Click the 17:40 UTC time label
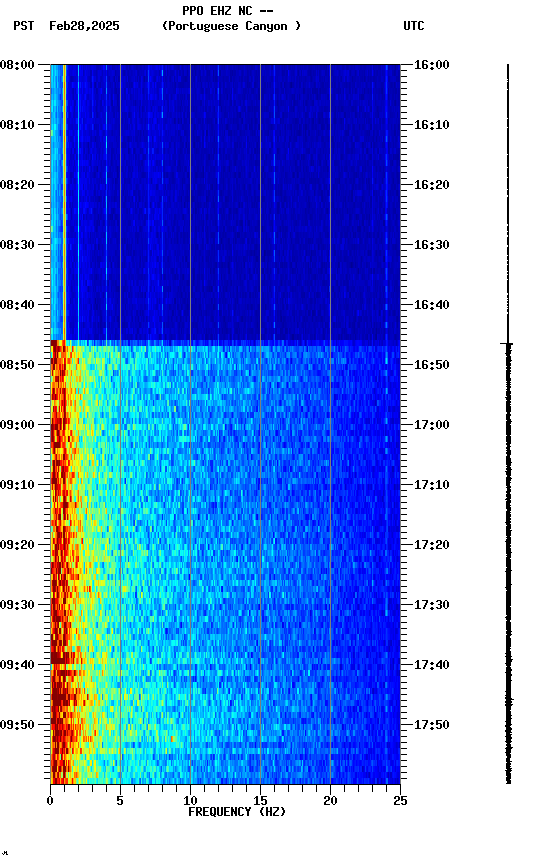 432,665
